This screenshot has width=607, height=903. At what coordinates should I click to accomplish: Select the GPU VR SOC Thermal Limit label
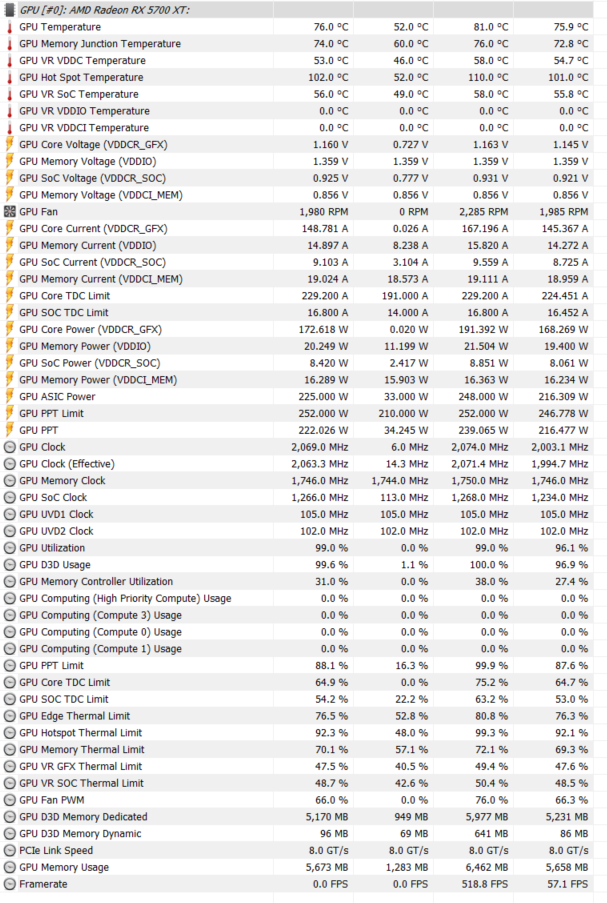coord(81,783)
